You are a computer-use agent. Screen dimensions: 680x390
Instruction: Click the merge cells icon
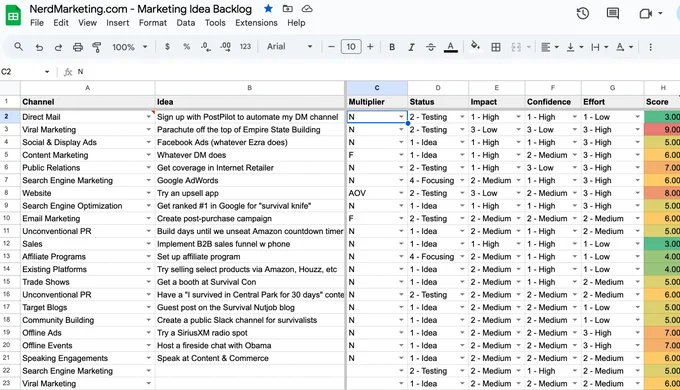pos(516,47)
